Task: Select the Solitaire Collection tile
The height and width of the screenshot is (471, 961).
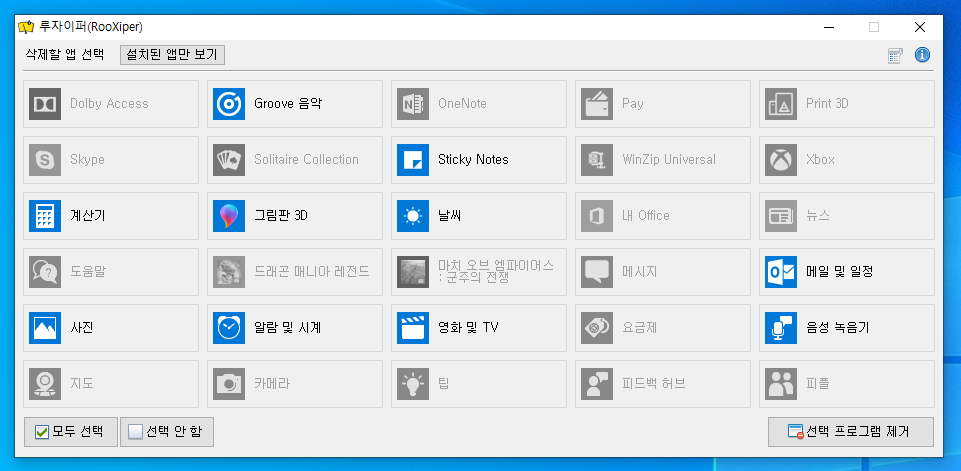Action: [x=295, y=160]
